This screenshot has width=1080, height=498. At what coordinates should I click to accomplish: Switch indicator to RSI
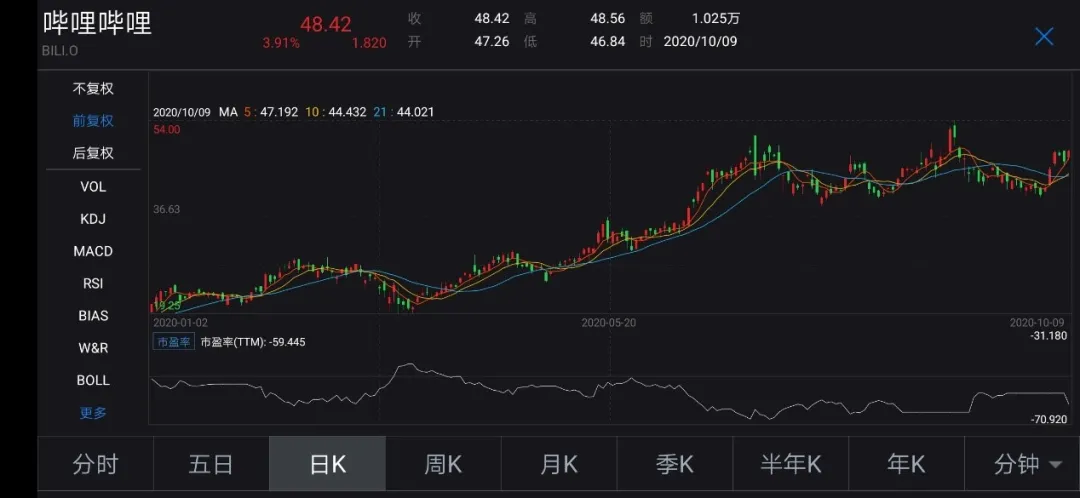(93, 283)
